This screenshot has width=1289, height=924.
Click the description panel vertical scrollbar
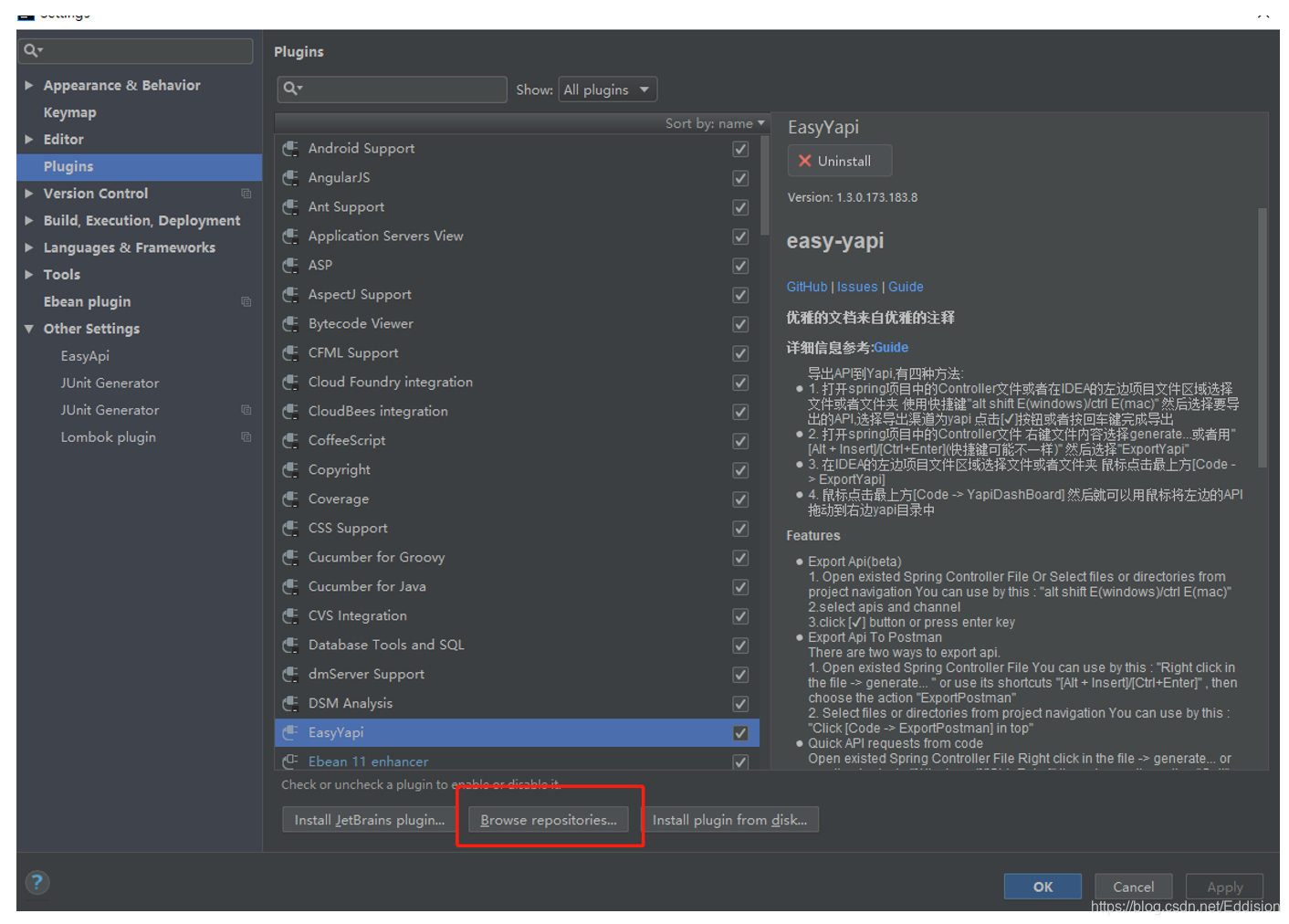point(1263,338)
